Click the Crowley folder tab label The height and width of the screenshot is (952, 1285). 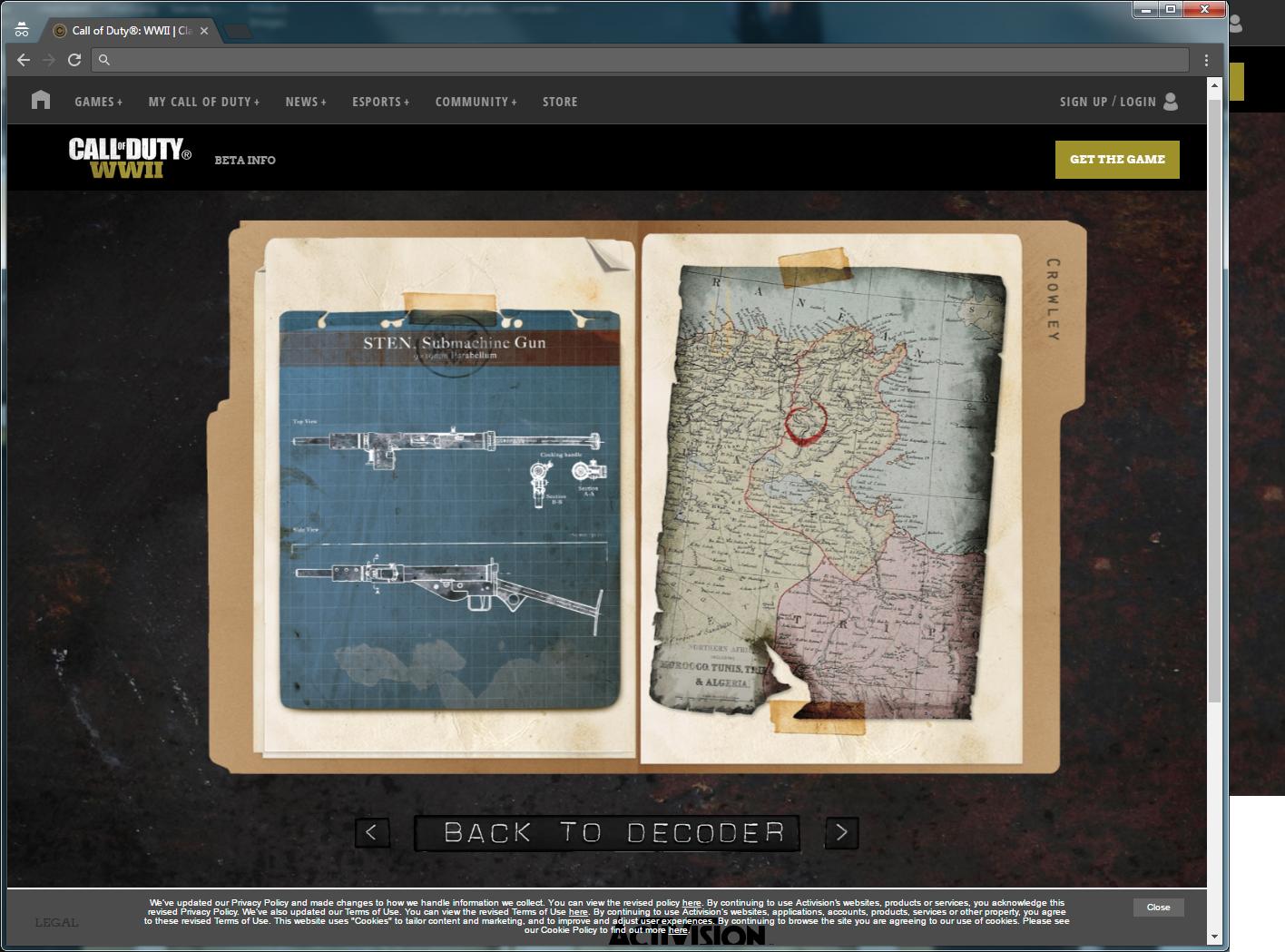pyautogui.click(x=1053, y=300)
